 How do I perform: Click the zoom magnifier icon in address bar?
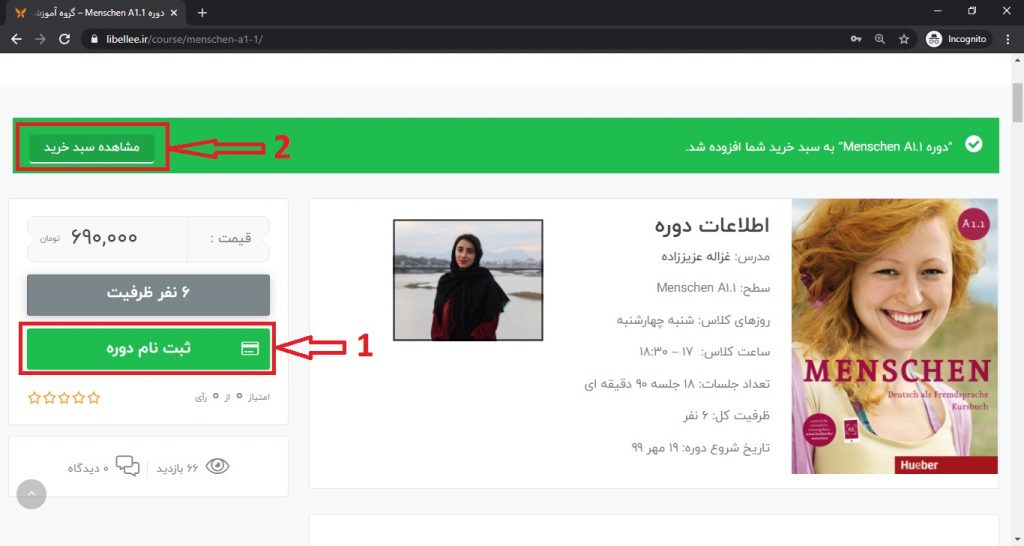(880, 39)
